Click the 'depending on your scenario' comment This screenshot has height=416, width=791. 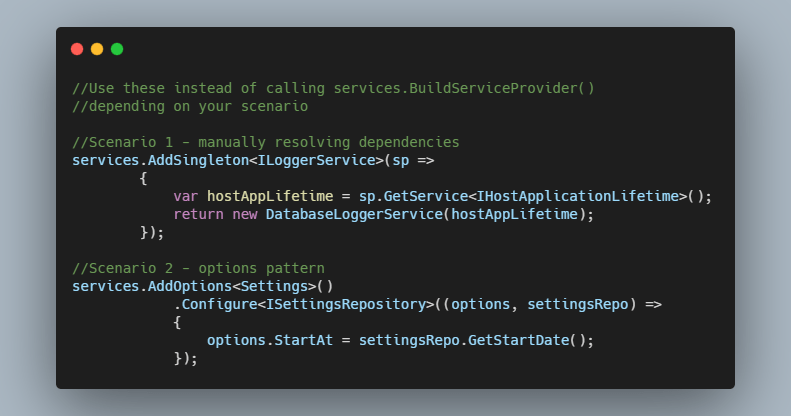point(190,106)
